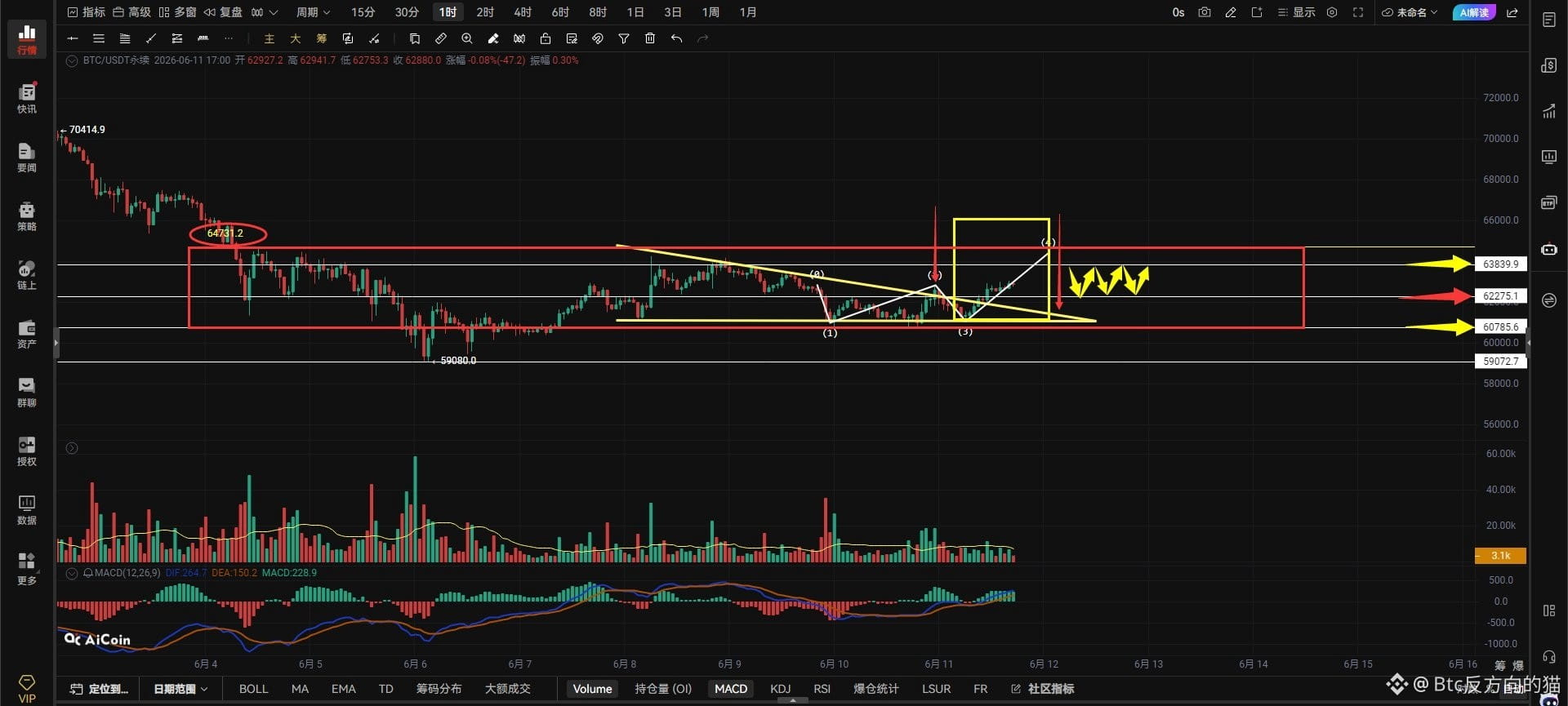Click the left panel collapse handle

pyautogui.click(x=56, y=344)
